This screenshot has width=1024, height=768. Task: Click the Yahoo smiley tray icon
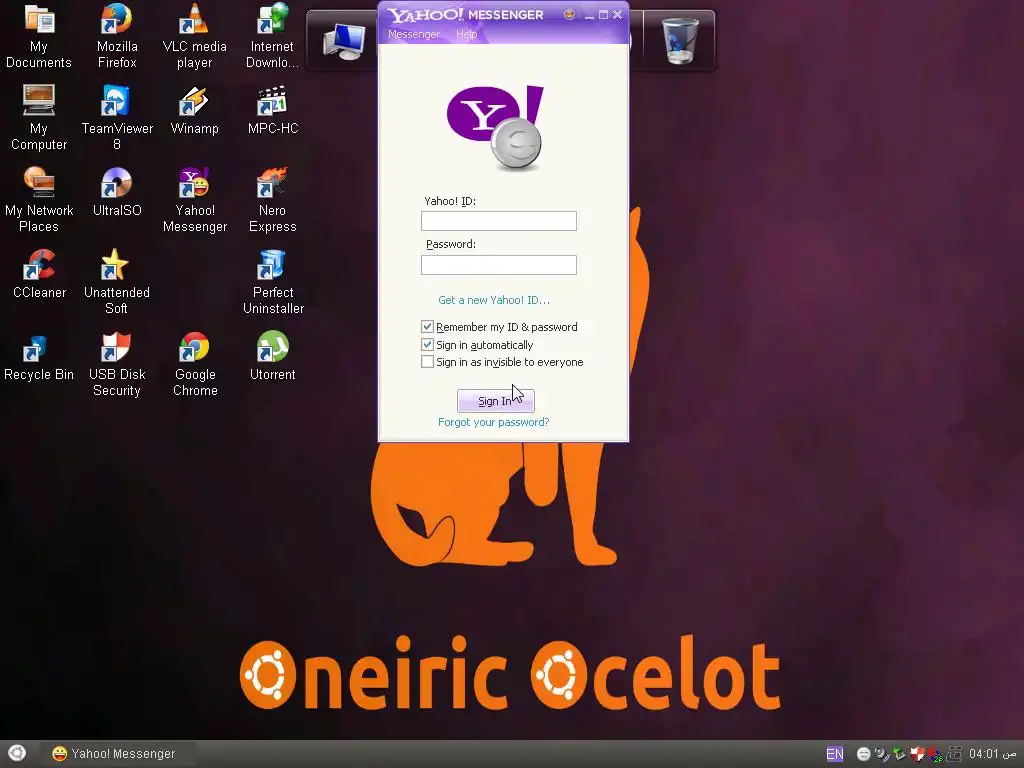(863, 754)
